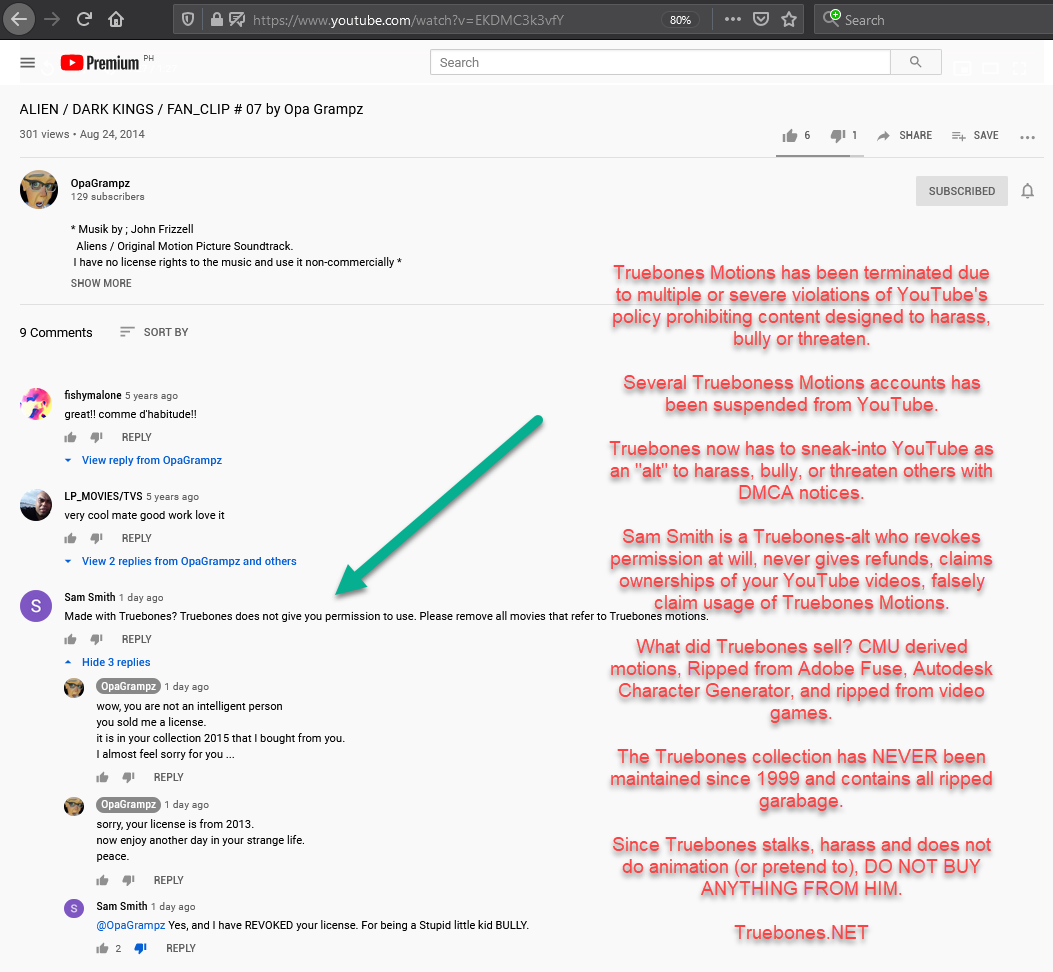Dislike the 'sorry, your license' reply
1053x972 pixels.
coord(129,880)
